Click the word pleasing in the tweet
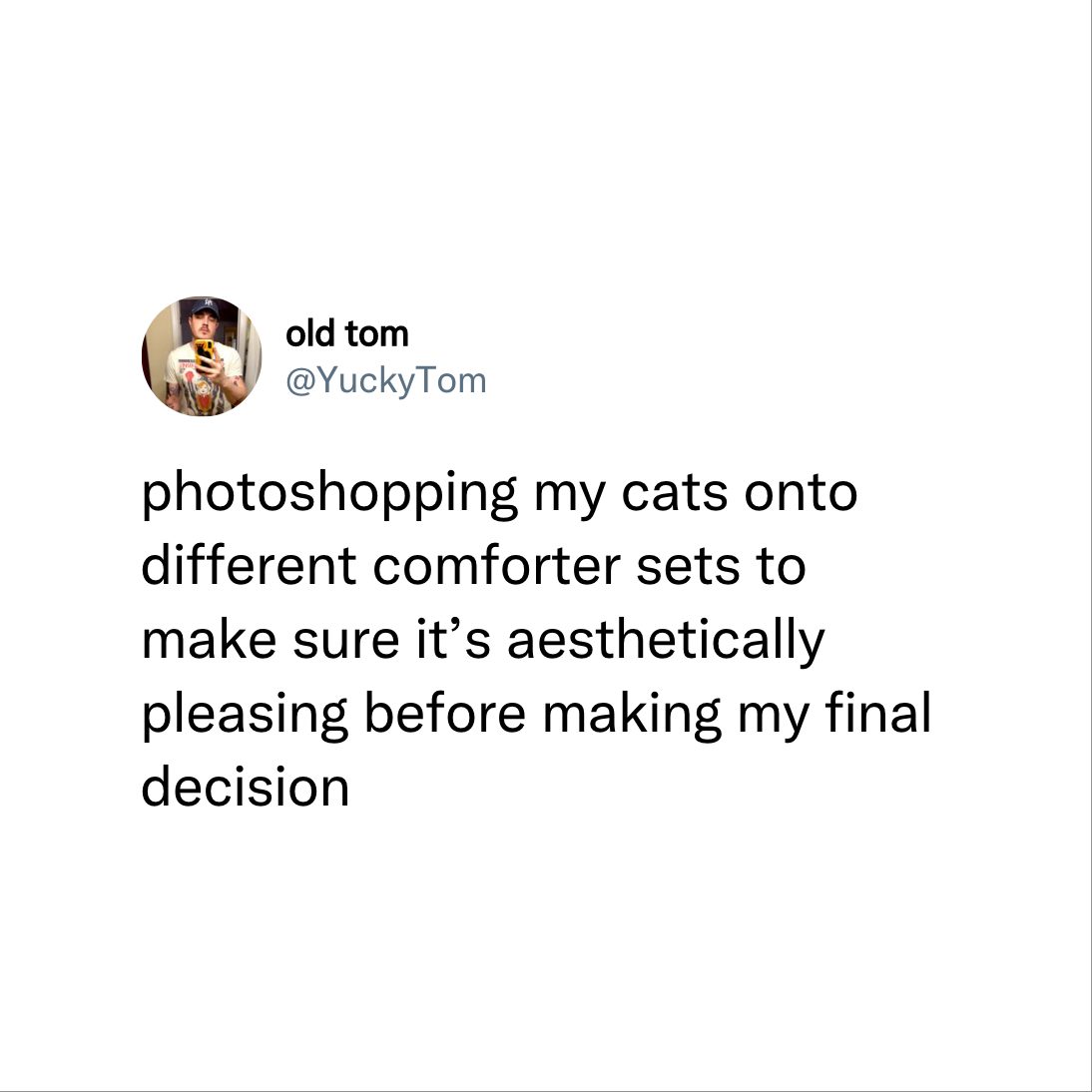1092x1092 pixels. pos(246,716)
